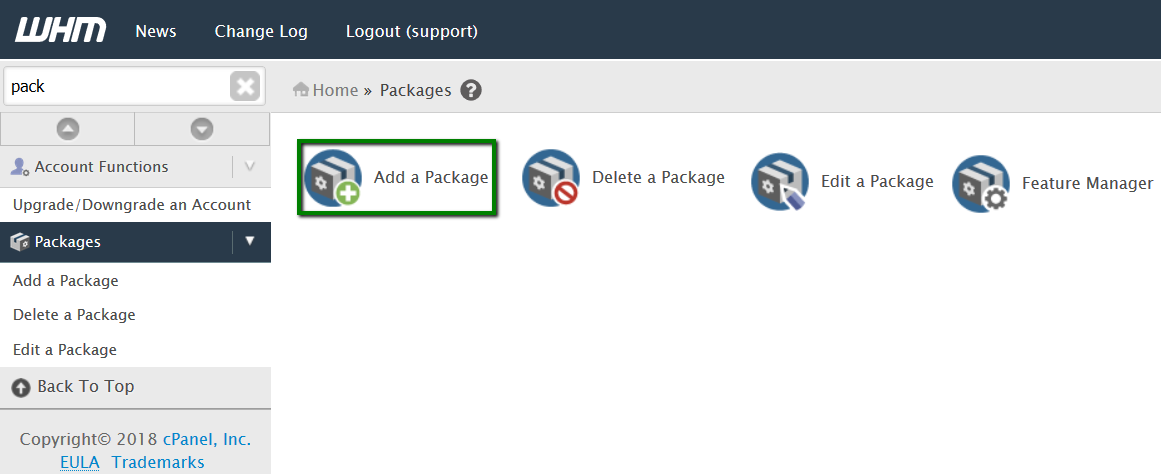Open the Delete a Package icon
The height and width of the screenshot is (474, 1161).
click(x=551, y=179)
